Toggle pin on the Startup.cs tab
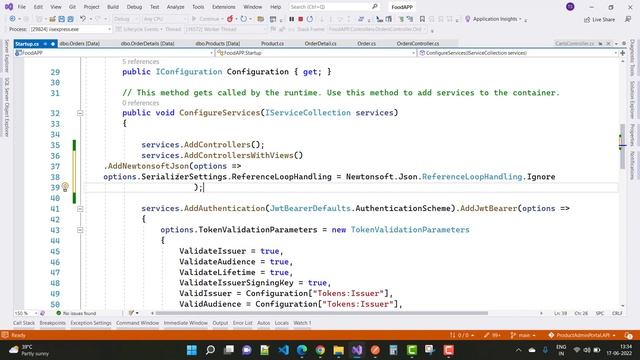This screenshot has height=360, width=640. pyautogui.click(x=45, y=44)
